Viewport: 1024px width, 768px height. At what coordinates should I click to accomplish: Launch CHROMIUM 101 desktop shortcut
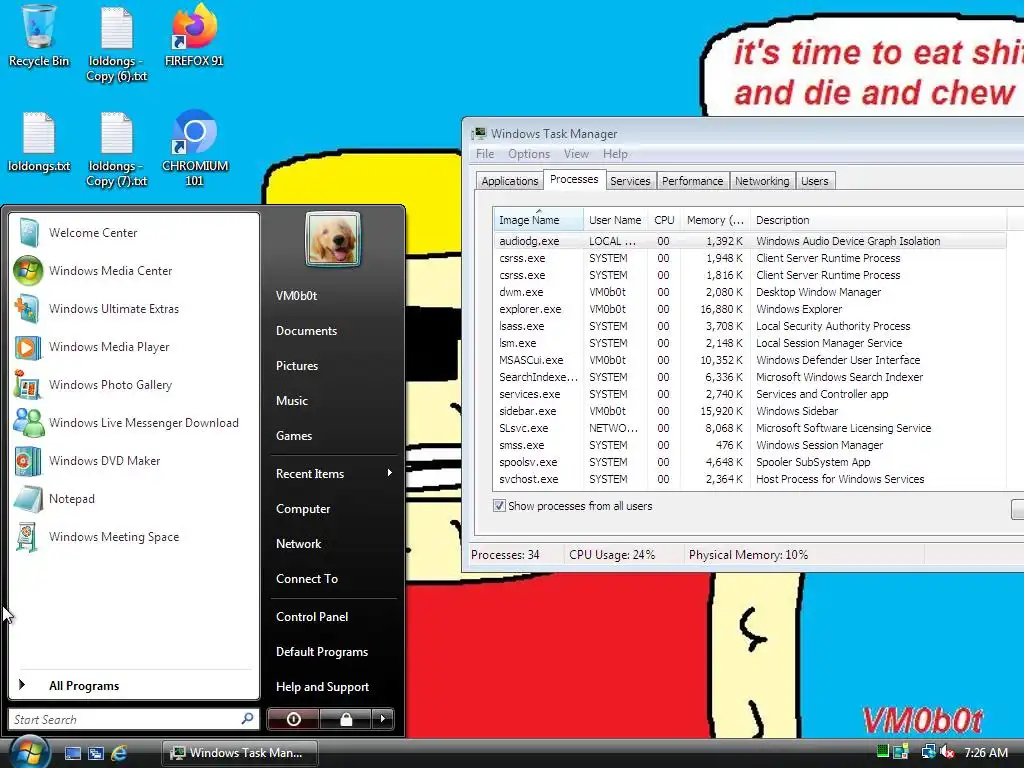point(195,149)
